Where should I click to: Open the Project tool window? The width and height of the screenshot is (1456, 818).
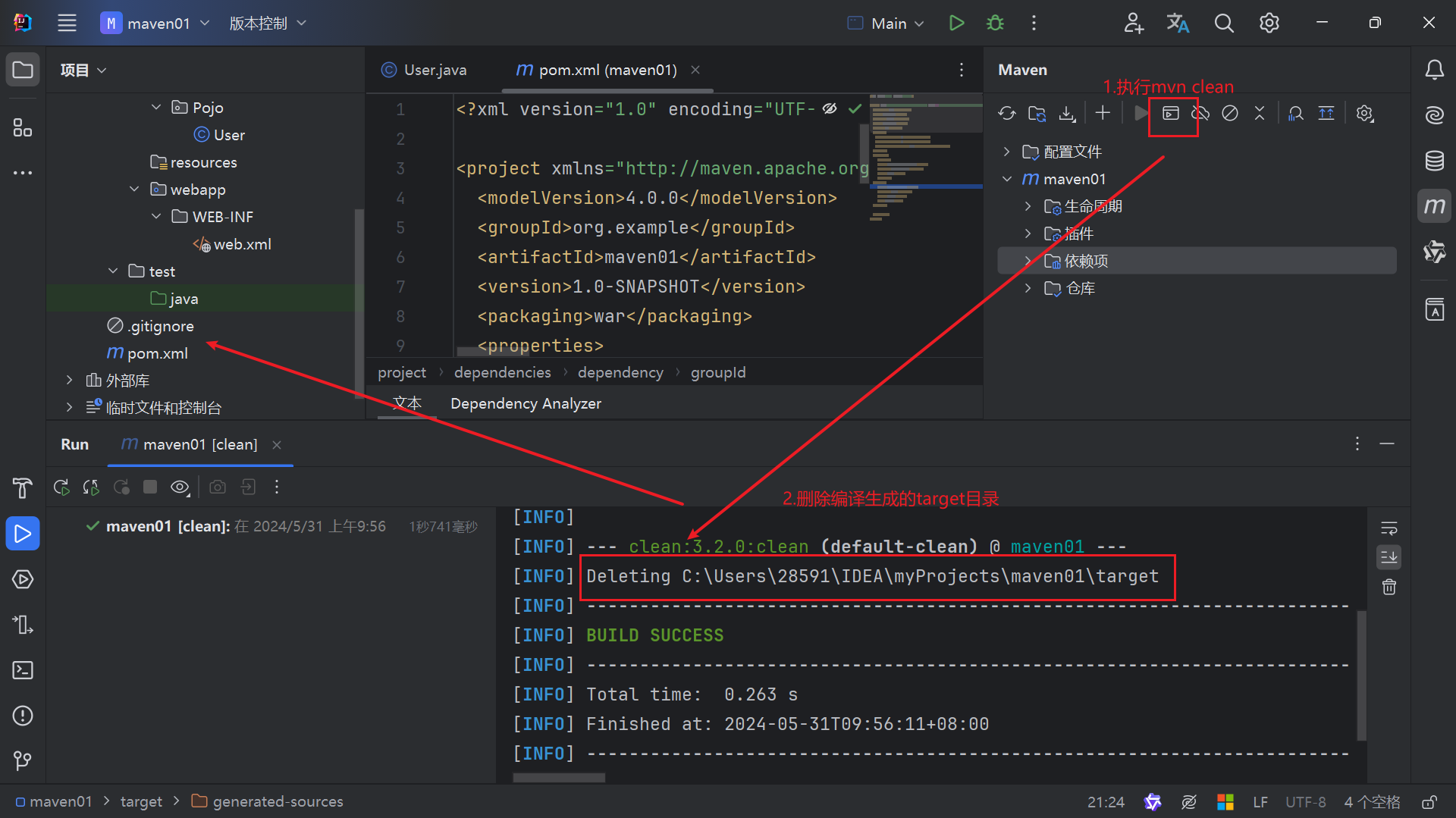(x=23, y=70)
